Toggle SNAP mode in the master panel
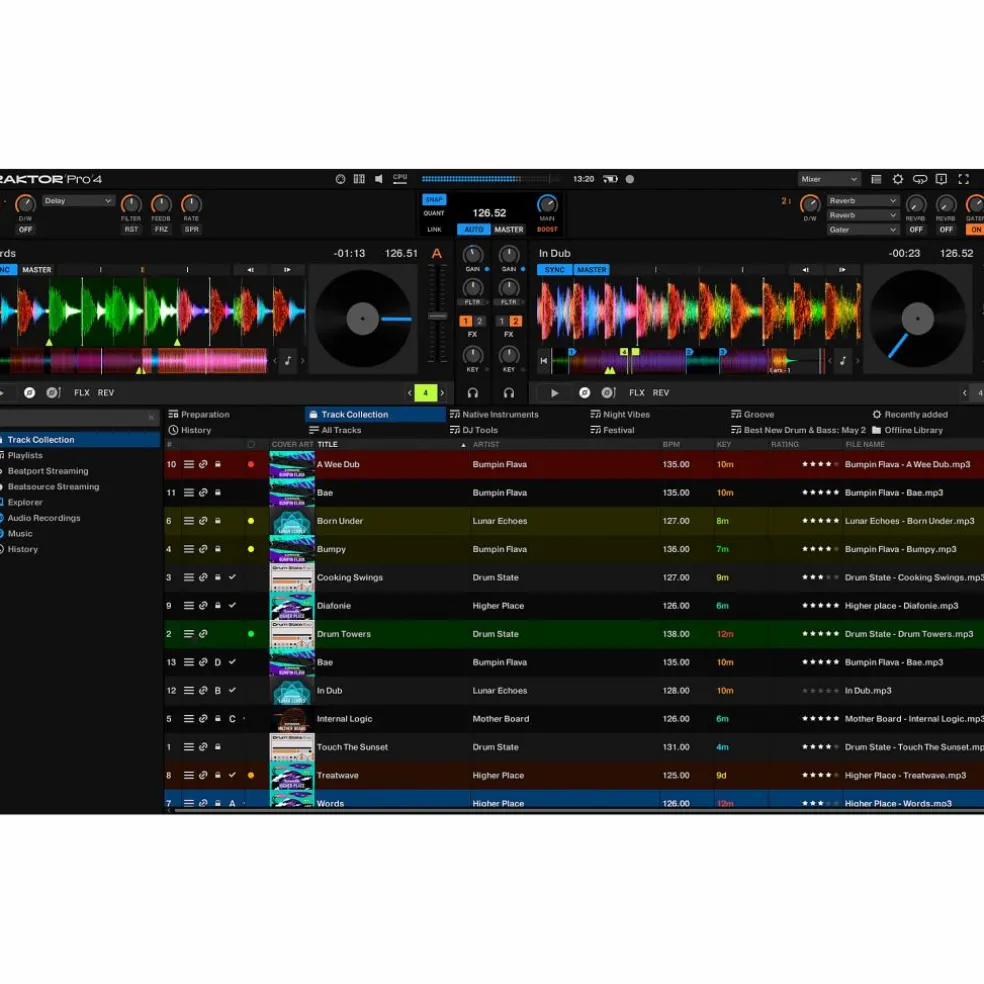The image size is (984, 984). tap(434, 200)
